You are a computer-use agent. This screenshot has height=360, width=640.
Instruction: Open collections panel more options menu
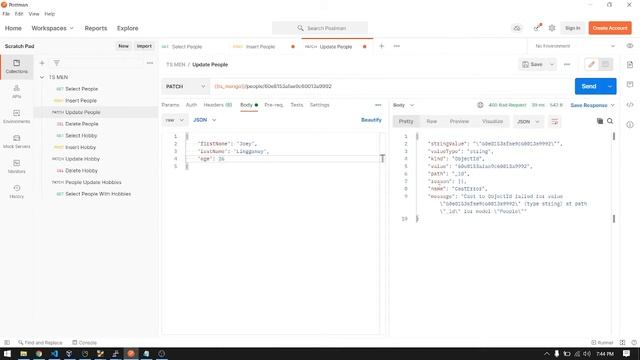click(150, 63)
